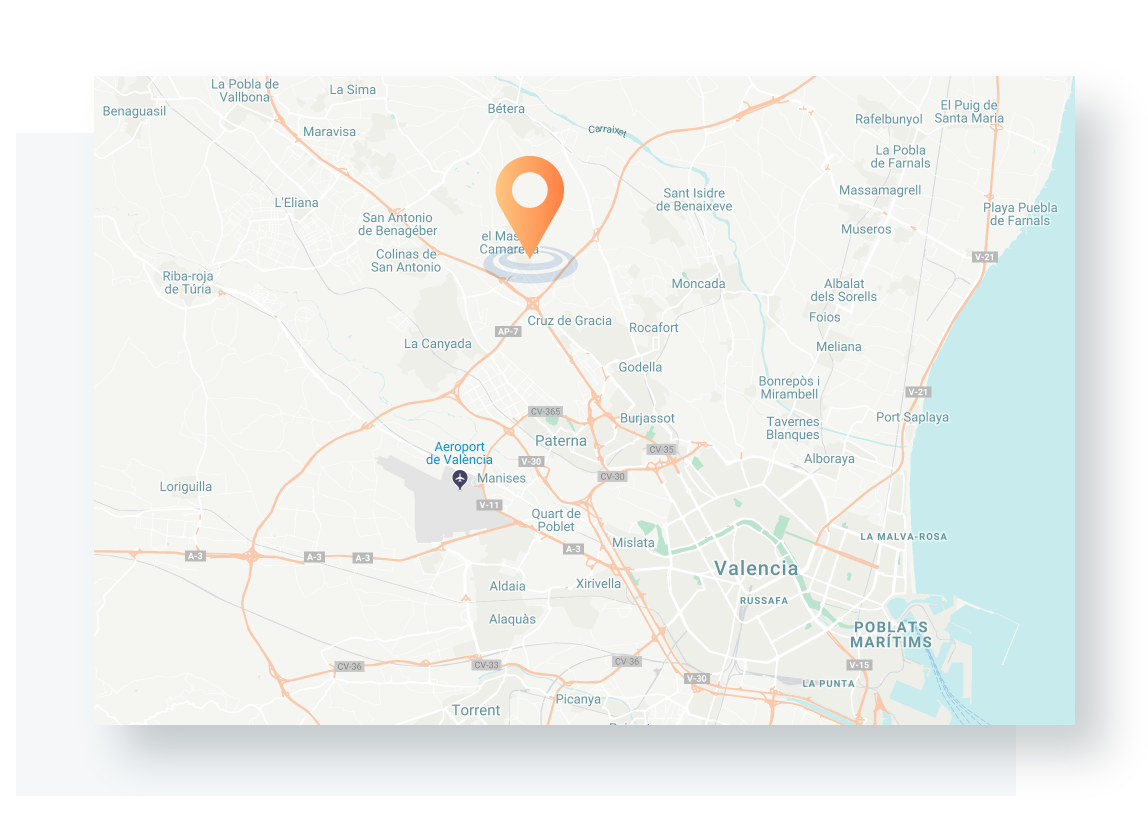The image size is (1148, 836).
Task: Click the CV-365 road shield
Action: pyautogui.click(x=545, y=411)
